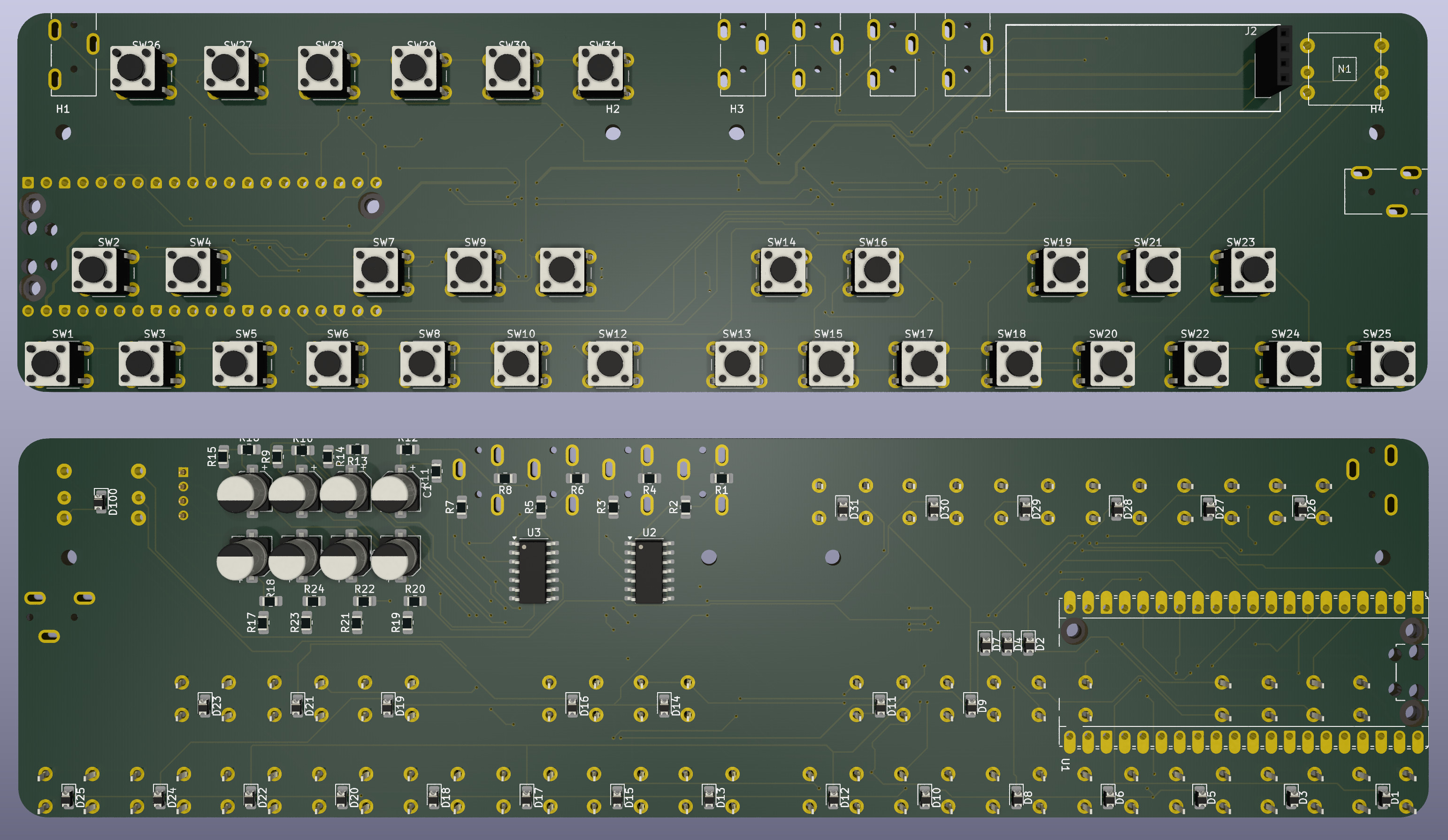Select the SW12 tactile switch
This screenshot has height=840, width=1448.
[x=610, y=363]
